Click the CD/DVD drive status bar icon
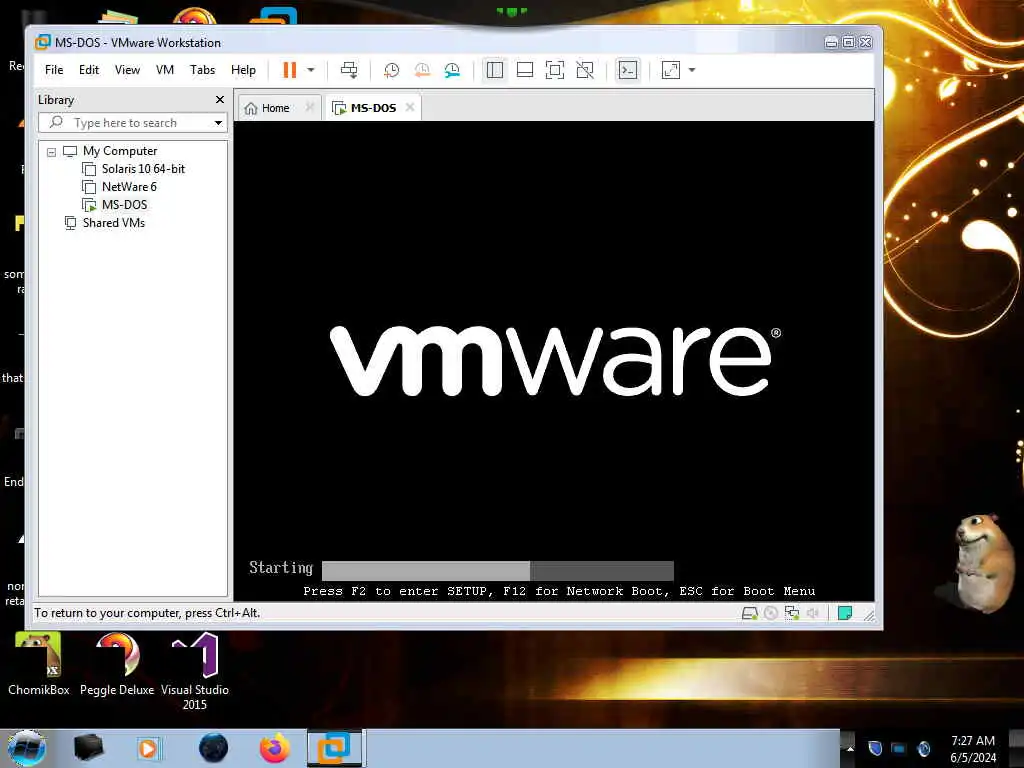The width and height of the screenshot is (1024, 768). click(771, 613)
